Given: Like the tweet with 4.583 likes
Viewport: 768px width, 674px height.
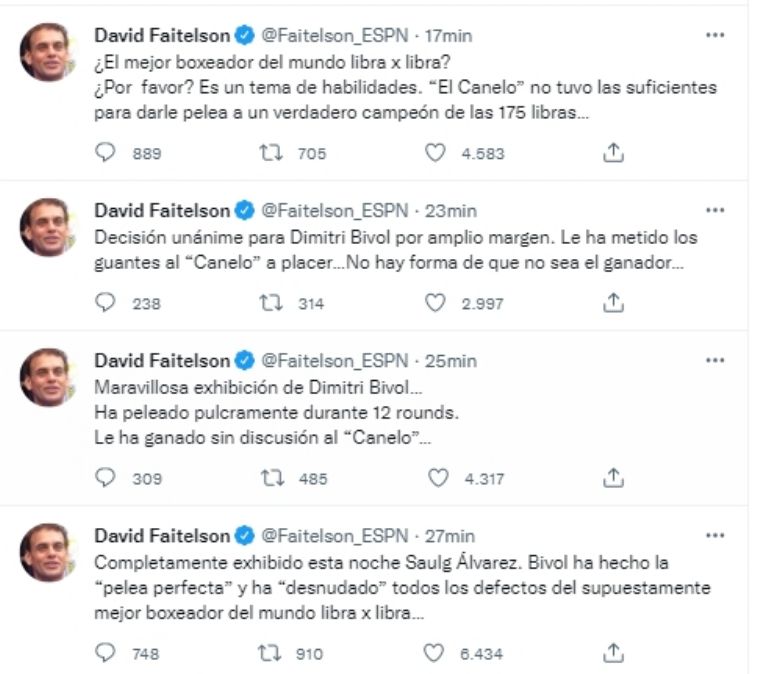Looking at the screenshot, I should pos(434,153).
